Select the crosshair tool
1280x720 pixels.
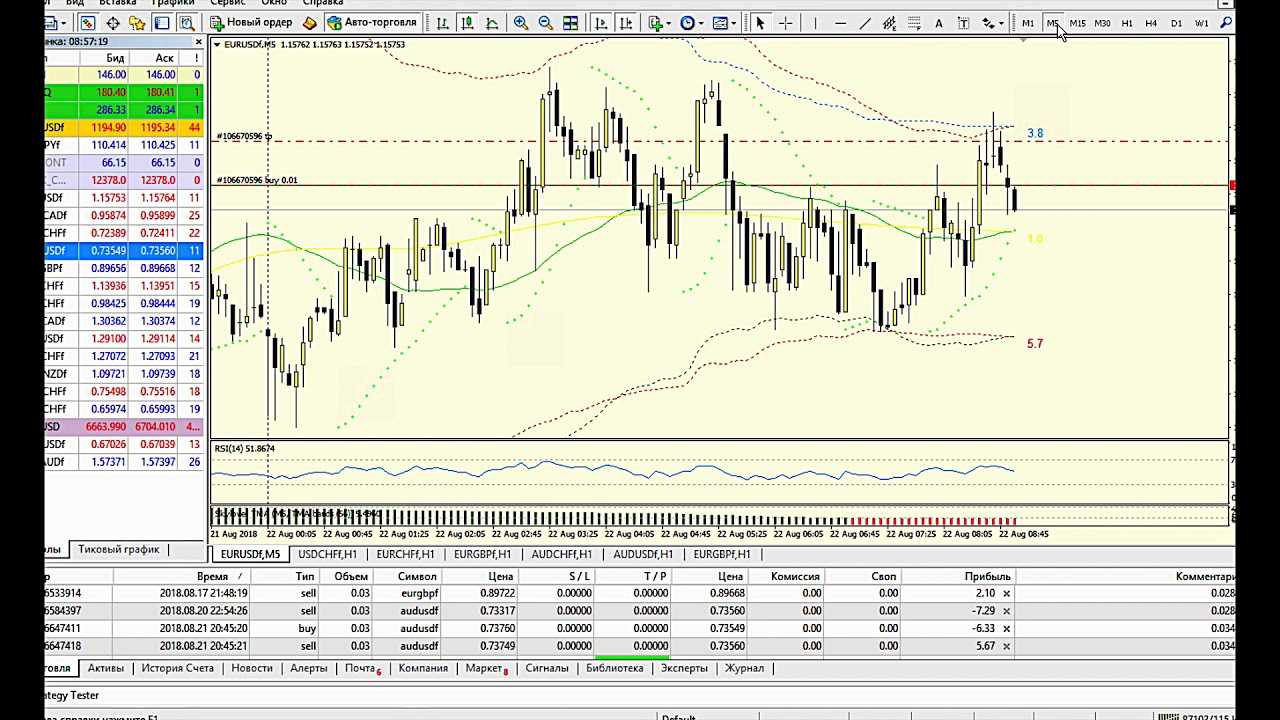click(786, 23)
